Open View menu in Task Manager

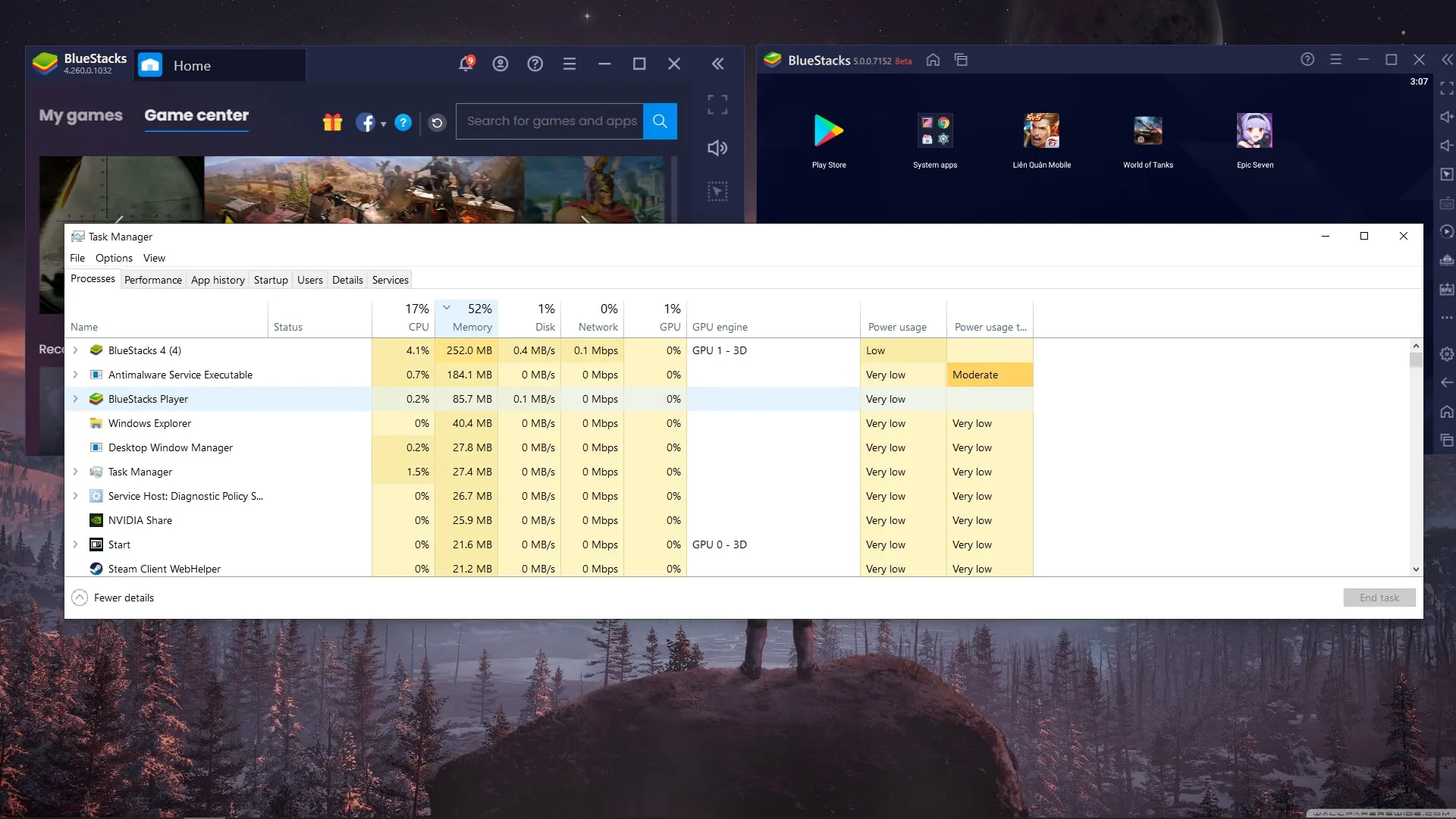(x=154, y=258)
